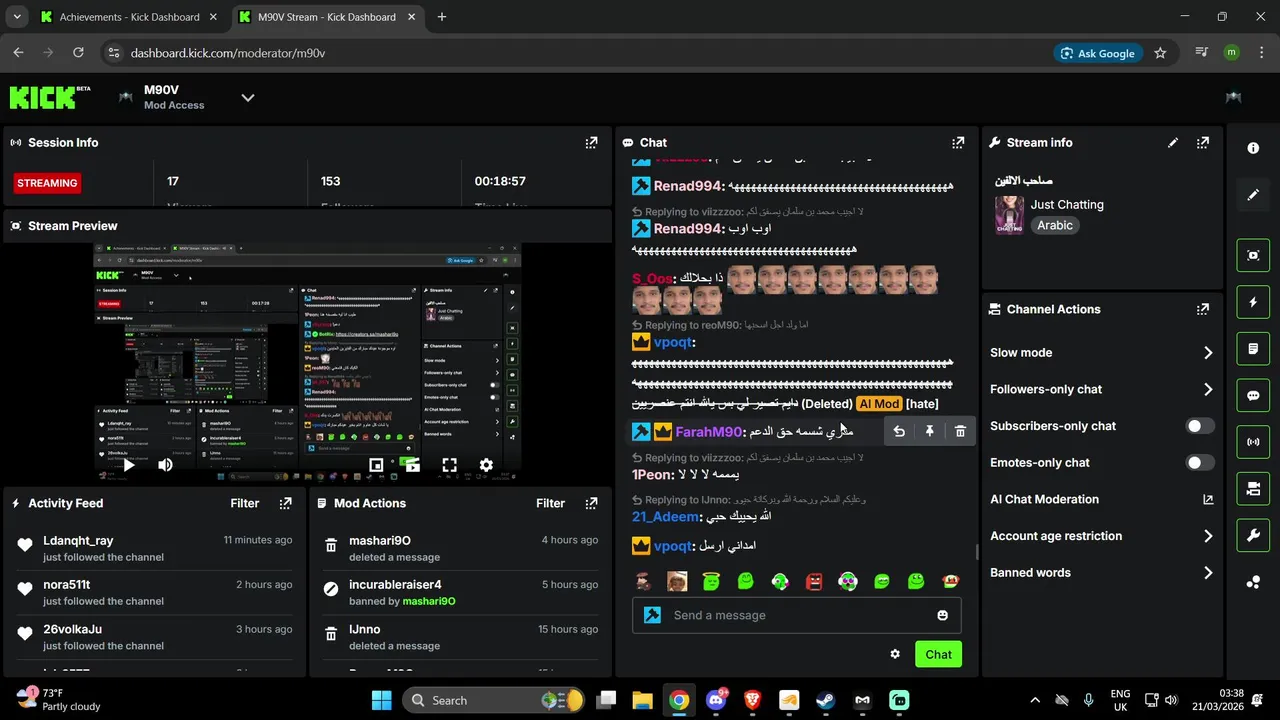The height and width of the screenshot is (720, 1280).
Task: Toggle stream info camera widget in sidebar
Action: (1253, 489)
